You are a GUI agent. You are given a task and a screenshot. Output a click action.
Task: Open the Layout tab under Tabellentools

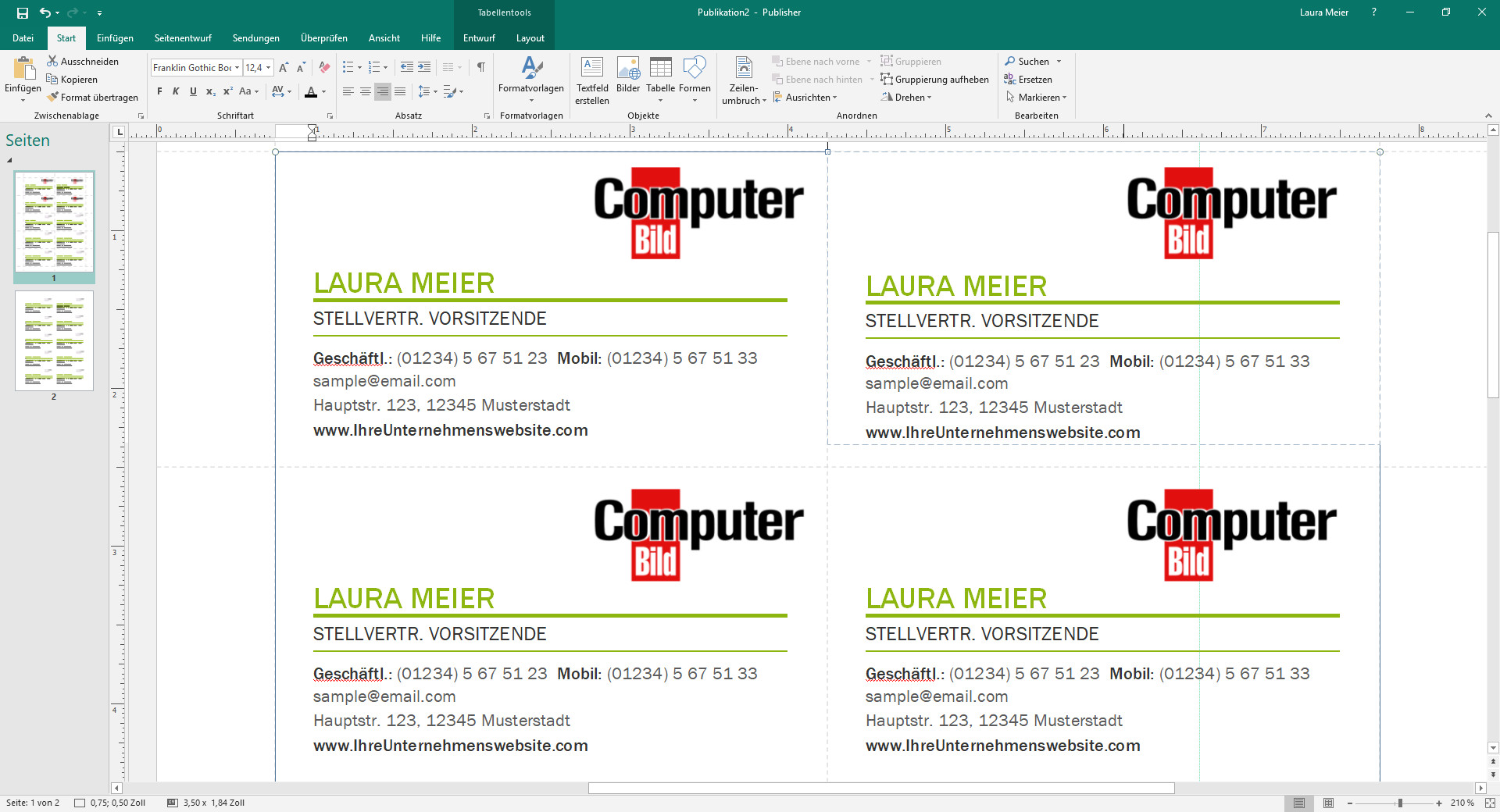coord(530,37)
